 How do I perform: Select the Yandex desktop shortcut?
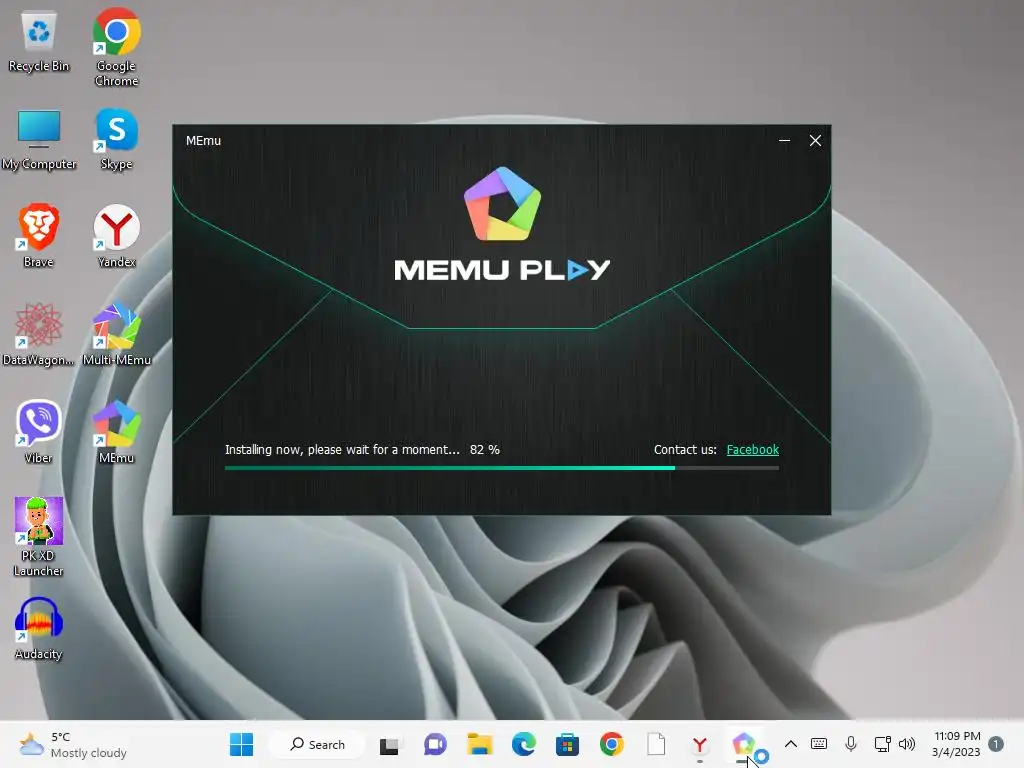(x=116, y=236)
